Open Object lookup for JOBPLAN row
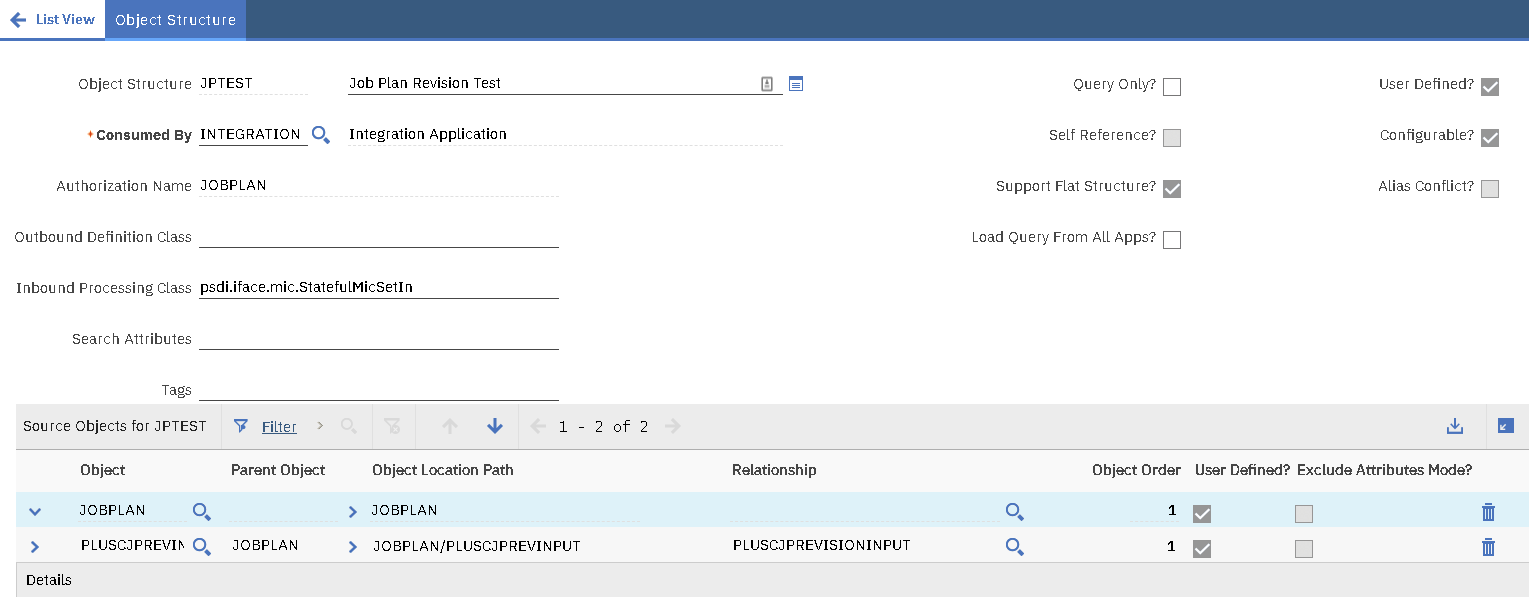Viewport: 1529px width, 597px height. [x=202, y=512]
